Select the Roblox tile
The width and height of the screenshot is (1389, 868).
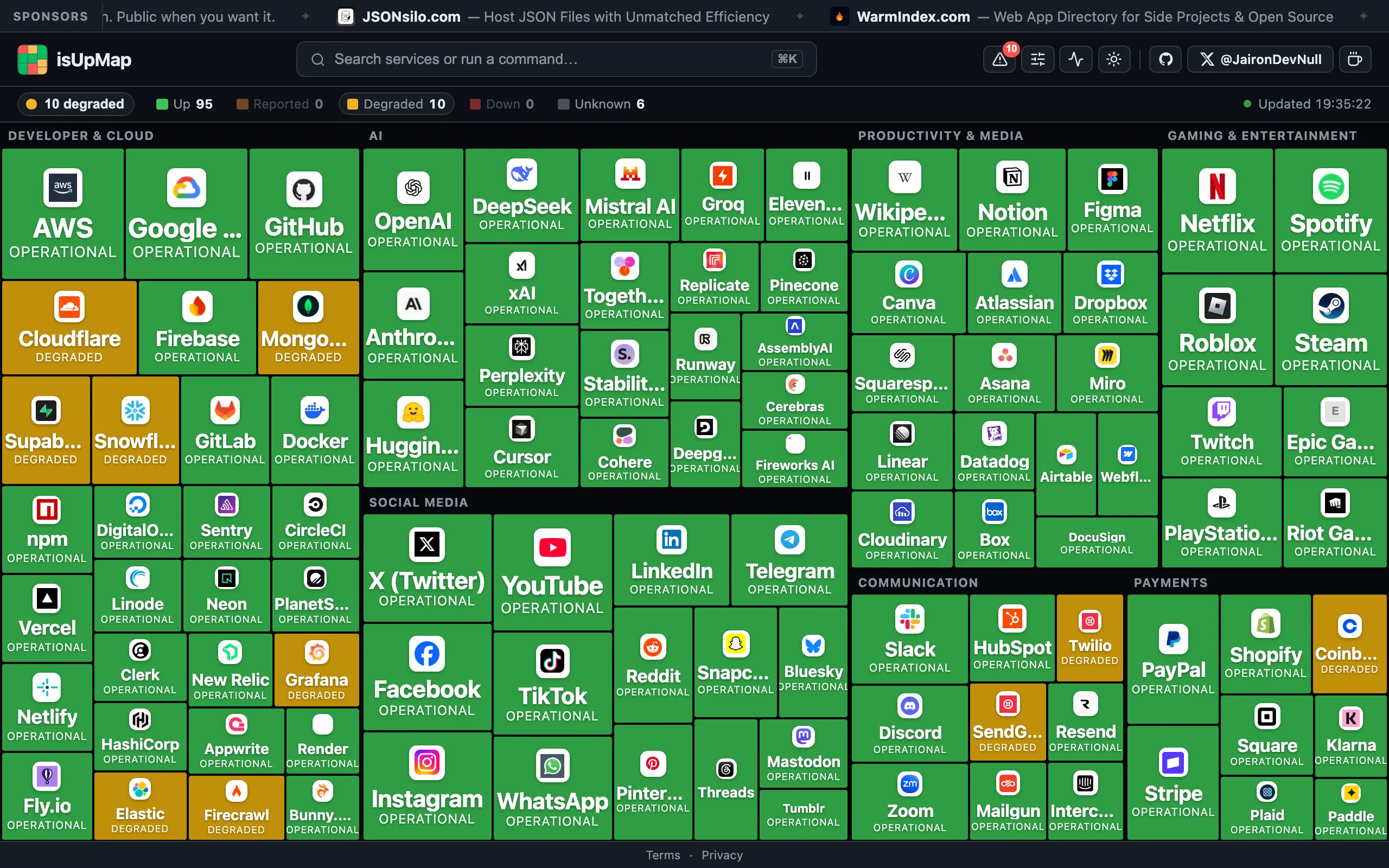(x=1217, y=329)
